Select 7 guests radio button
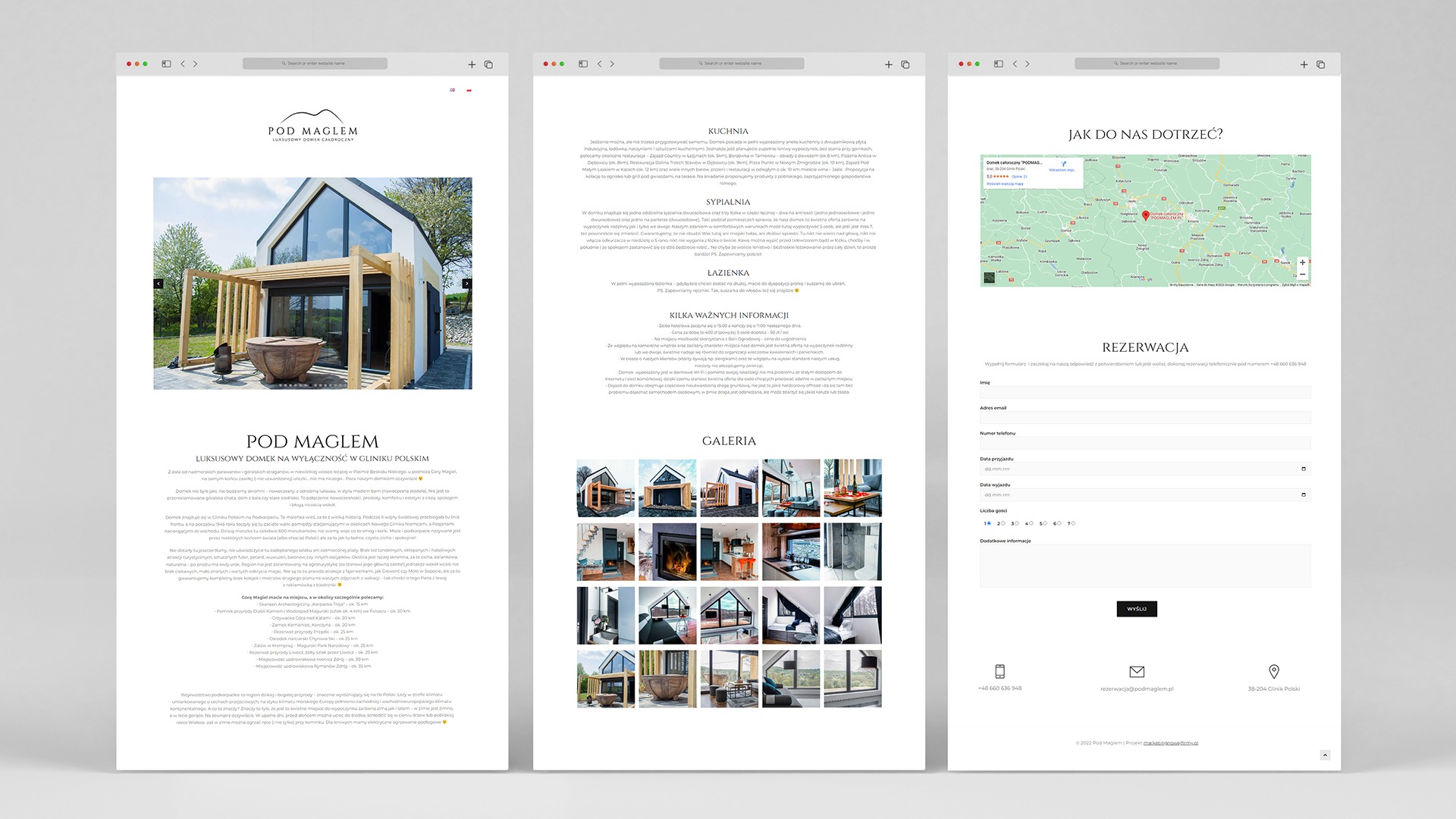This screenshot has height=819, width=1456. click(1074, 523)
